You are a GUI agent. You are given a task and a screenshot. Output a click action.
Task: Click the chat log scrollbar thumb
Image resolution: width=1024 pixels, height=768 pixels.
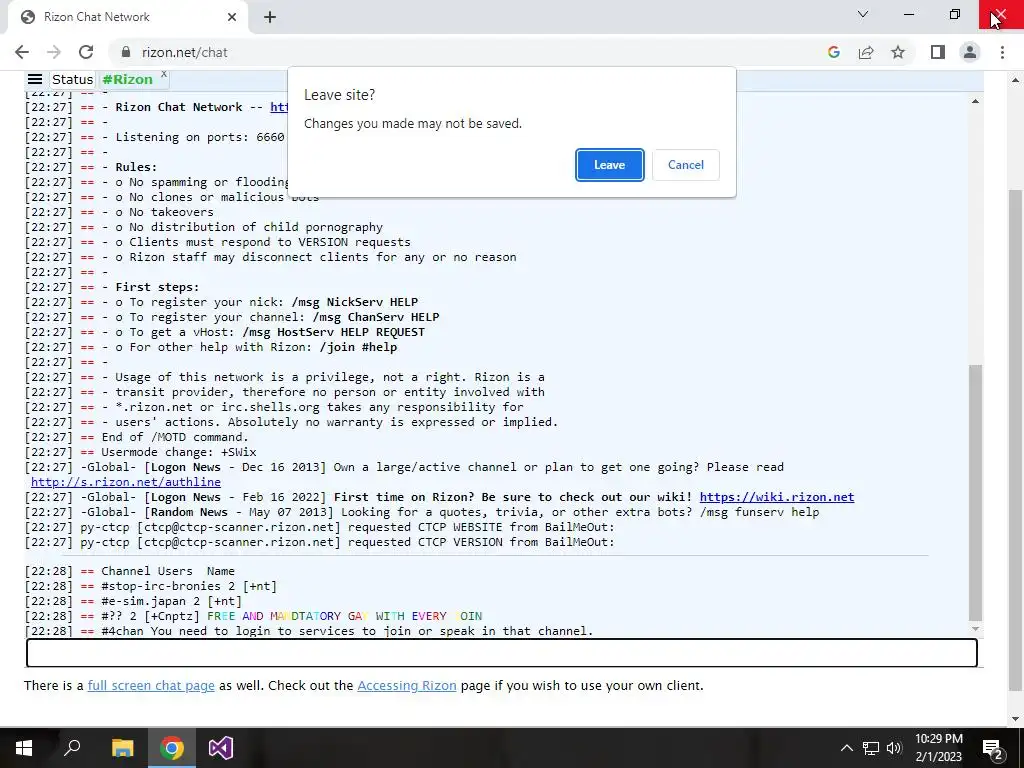[975, 492]
